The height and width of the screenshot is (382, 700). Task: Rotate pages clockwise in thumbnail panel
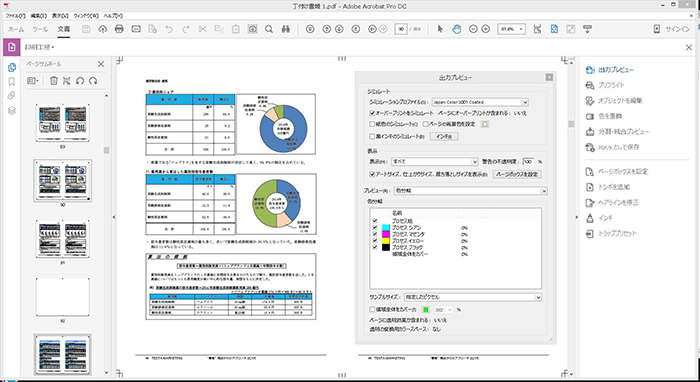pyautogui.click(x=93, y=81)
